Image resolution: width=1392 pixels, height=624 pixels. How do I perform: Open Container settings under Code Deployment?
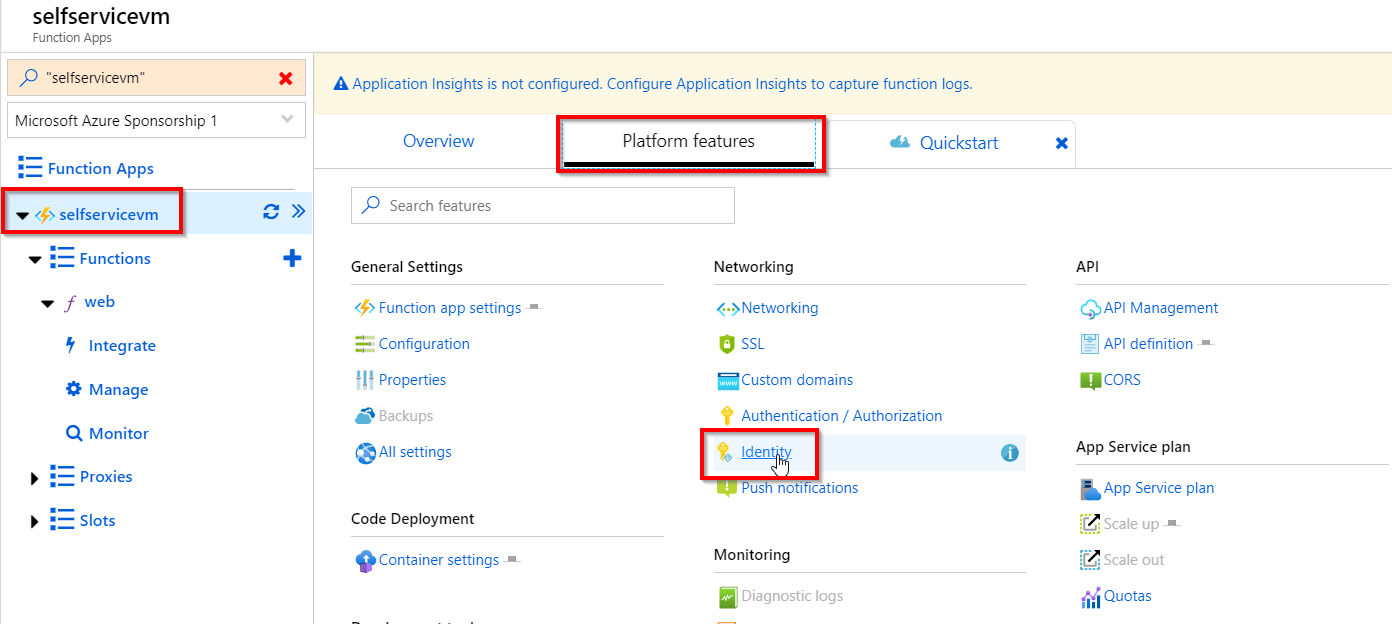439,560
